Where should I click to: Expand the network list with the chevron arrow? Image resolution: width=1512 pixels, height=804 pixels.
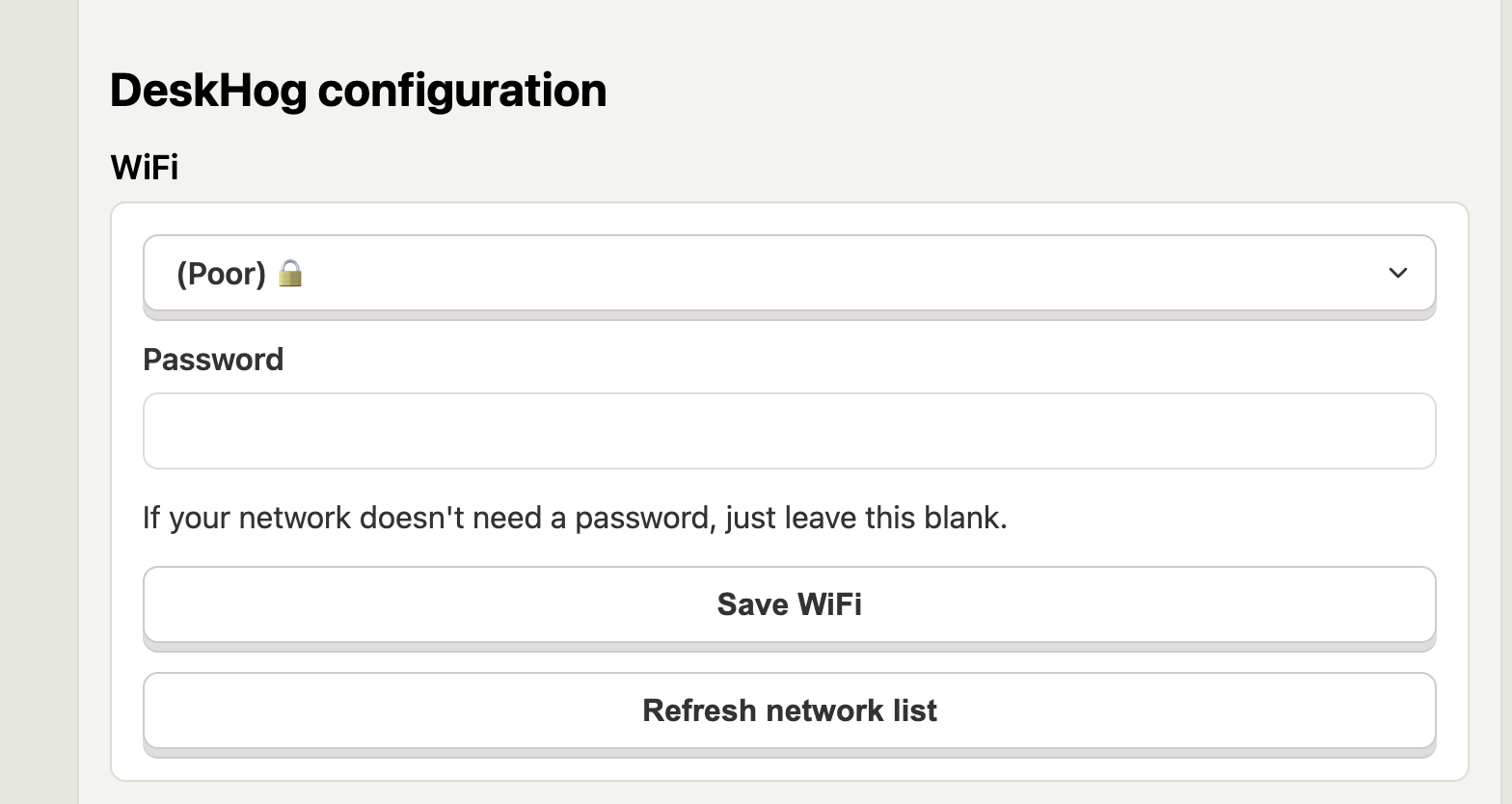(x=1397, y=273)
